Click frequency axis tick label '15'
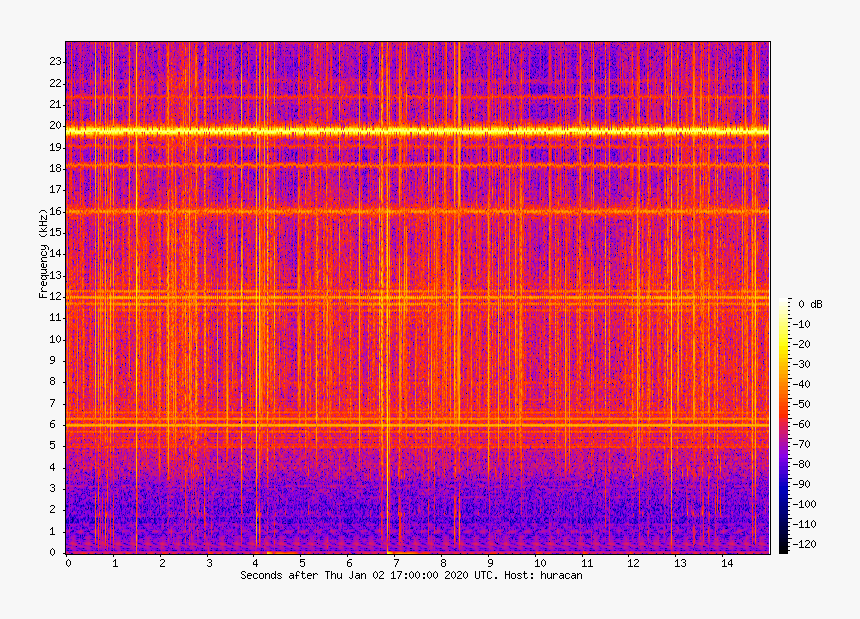The width and height of the screenshot is (860, 619). coord(55,232)
